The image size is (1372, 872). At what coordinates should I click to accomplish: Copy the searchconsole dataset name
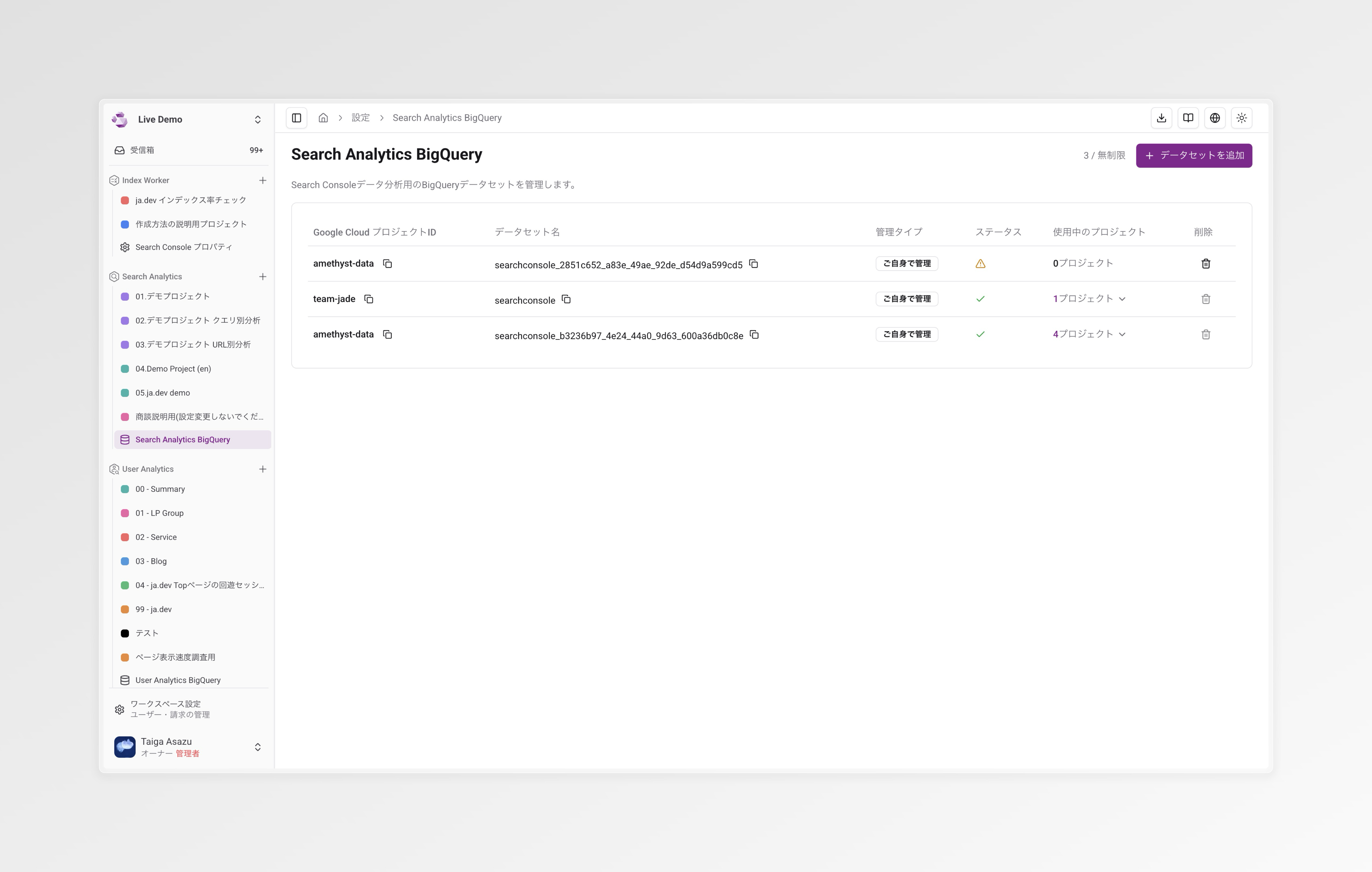[x=566, y=299]
